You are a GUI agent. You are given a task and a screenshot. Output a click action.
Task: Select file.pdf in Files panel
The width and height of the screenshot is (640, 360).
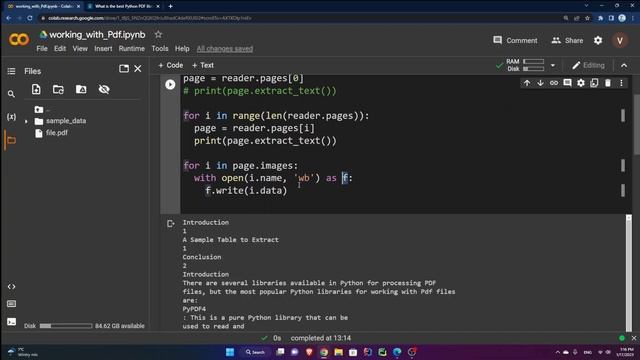(x=57, y=133)
